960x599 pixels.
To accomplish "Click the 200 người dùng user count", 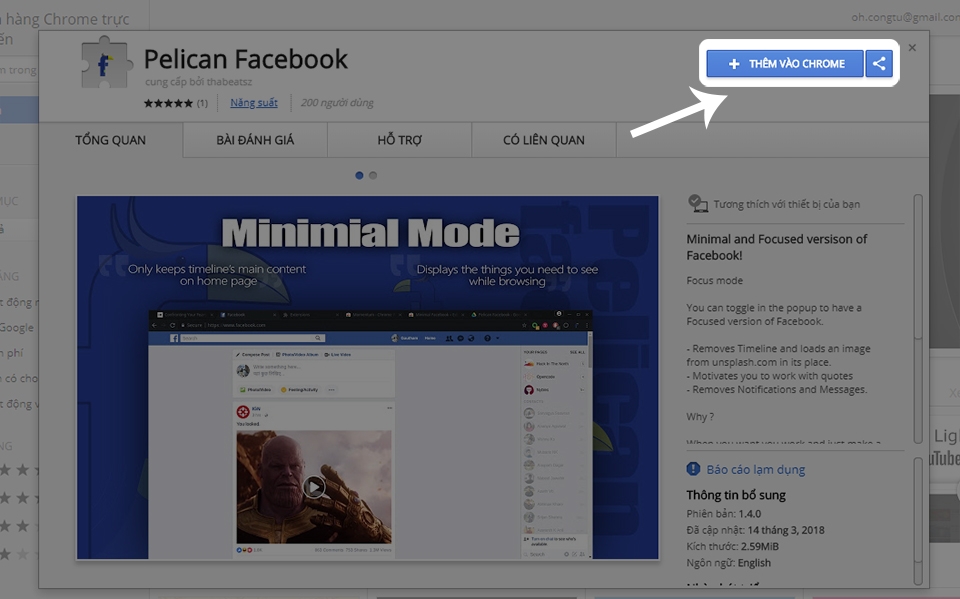I will [x=337, y=103].
